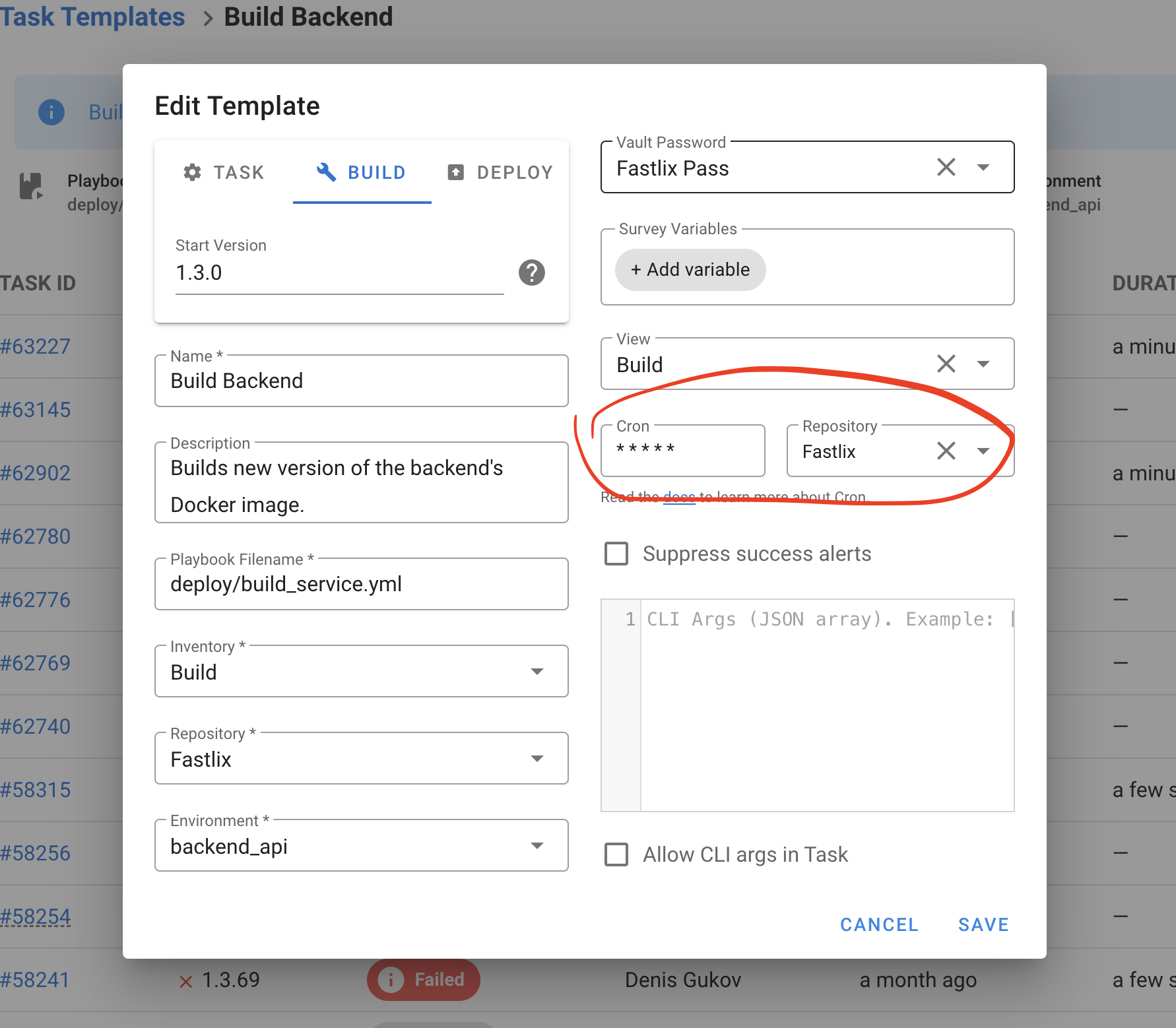Screen dimensions: 1176x1028
Task: Clear the Vault Password selection
Action: point(946,168)
